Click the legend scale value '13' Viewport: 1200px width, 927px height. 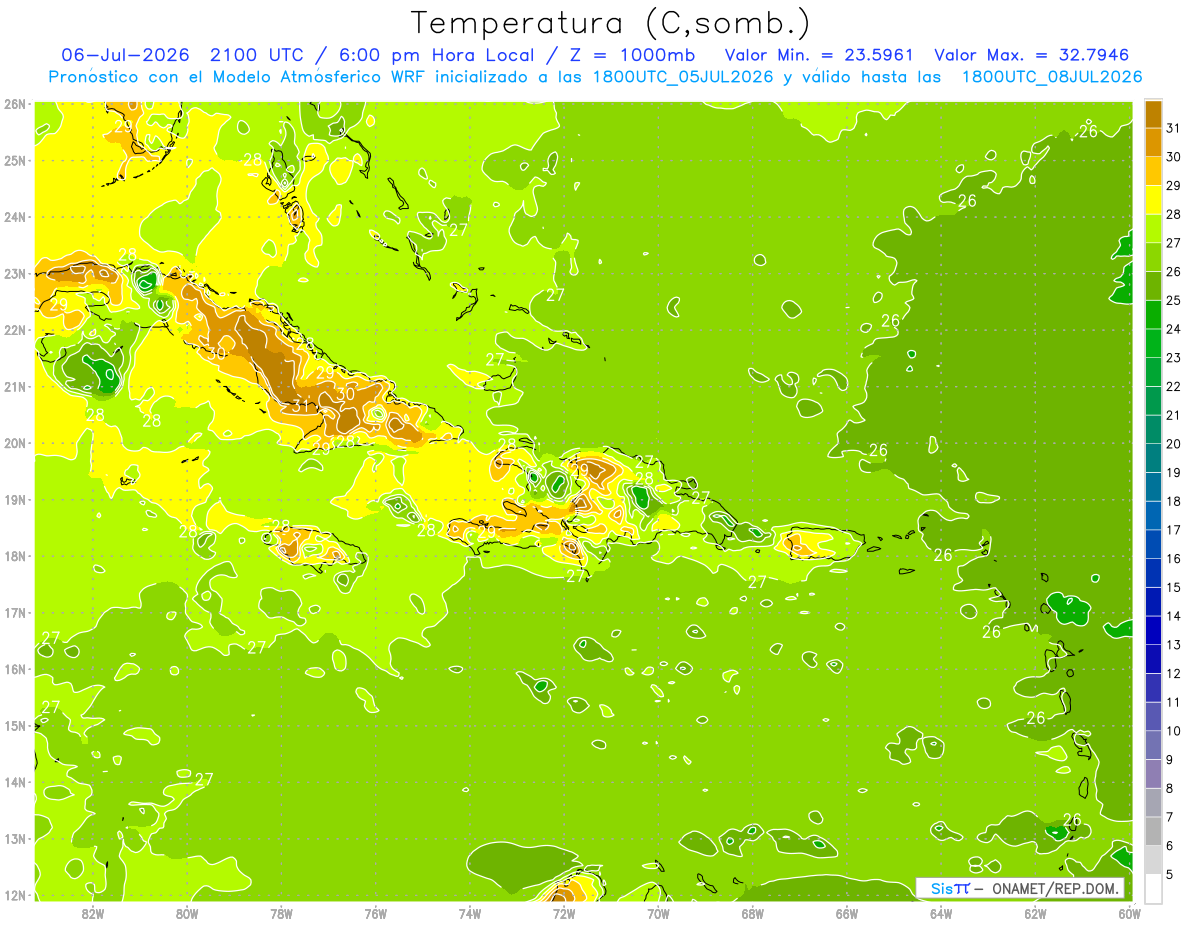coord(1174,645)
